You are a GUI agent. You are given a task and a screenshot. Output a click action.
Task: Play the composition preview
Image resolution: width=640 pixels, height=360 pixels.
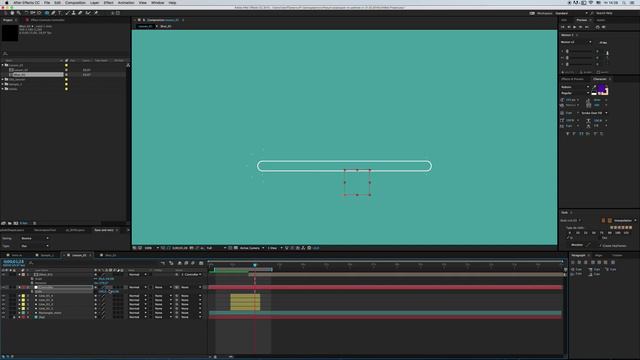(x=575, y=27)
